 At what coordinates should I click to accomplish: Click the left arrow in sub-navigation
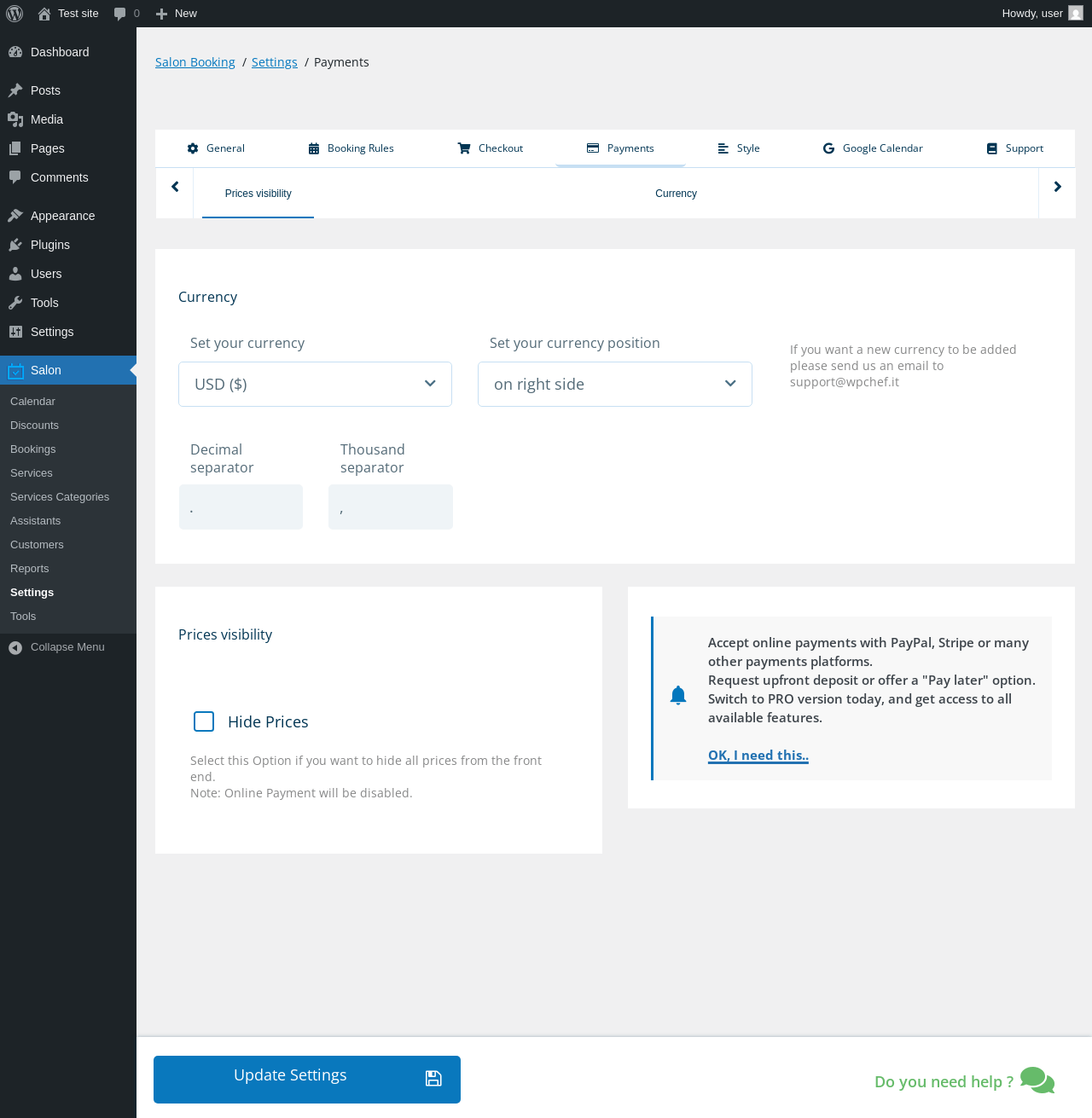(175, 187)
